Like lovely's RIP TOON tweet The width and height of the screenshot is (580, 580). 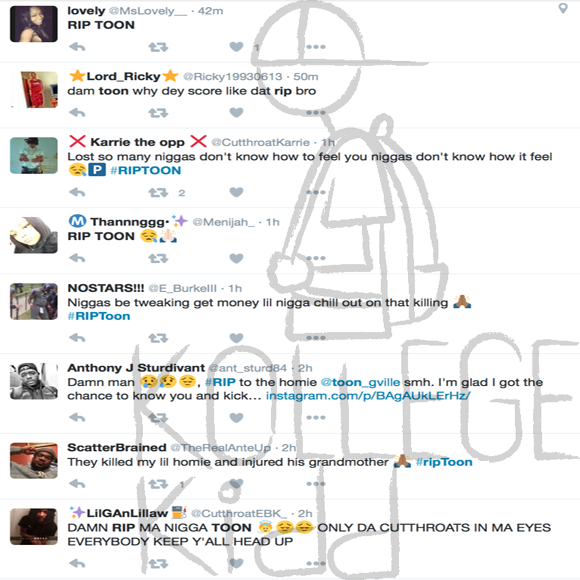236,47
